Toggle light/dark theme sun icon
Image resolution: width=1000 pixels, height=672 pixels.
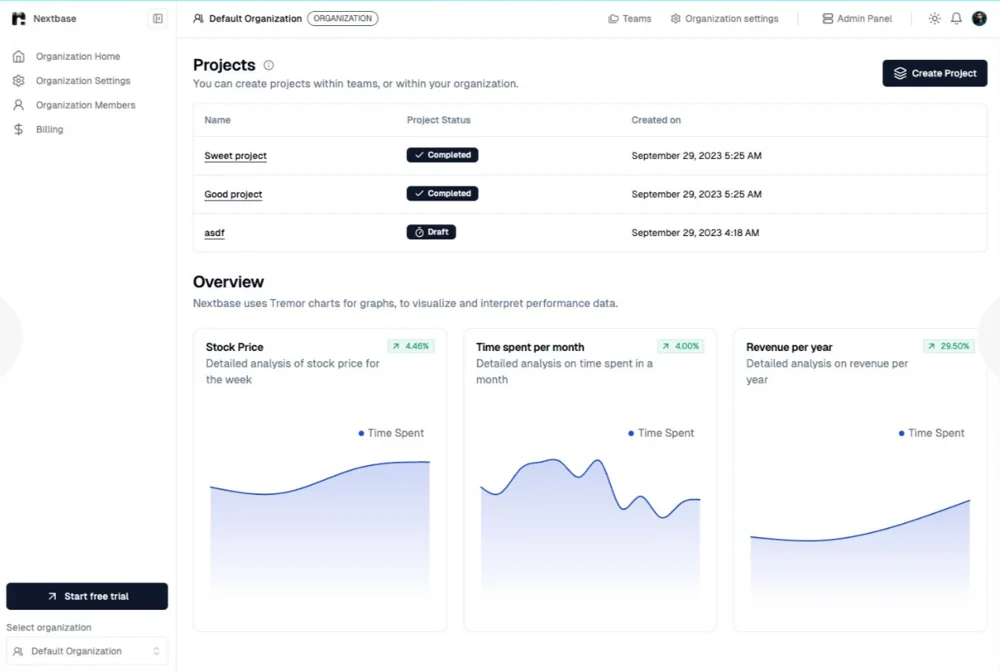tap(934, 18)
